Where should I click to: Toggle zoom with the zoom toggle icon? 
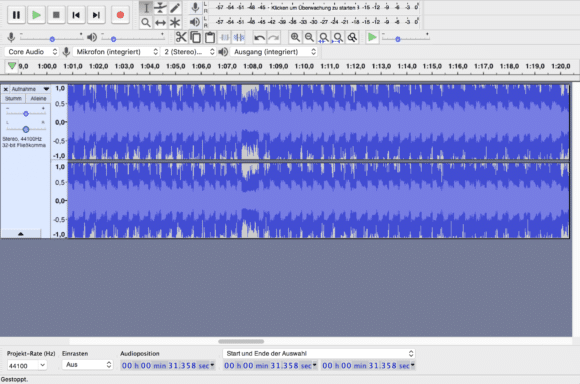(x=352, y=37)
